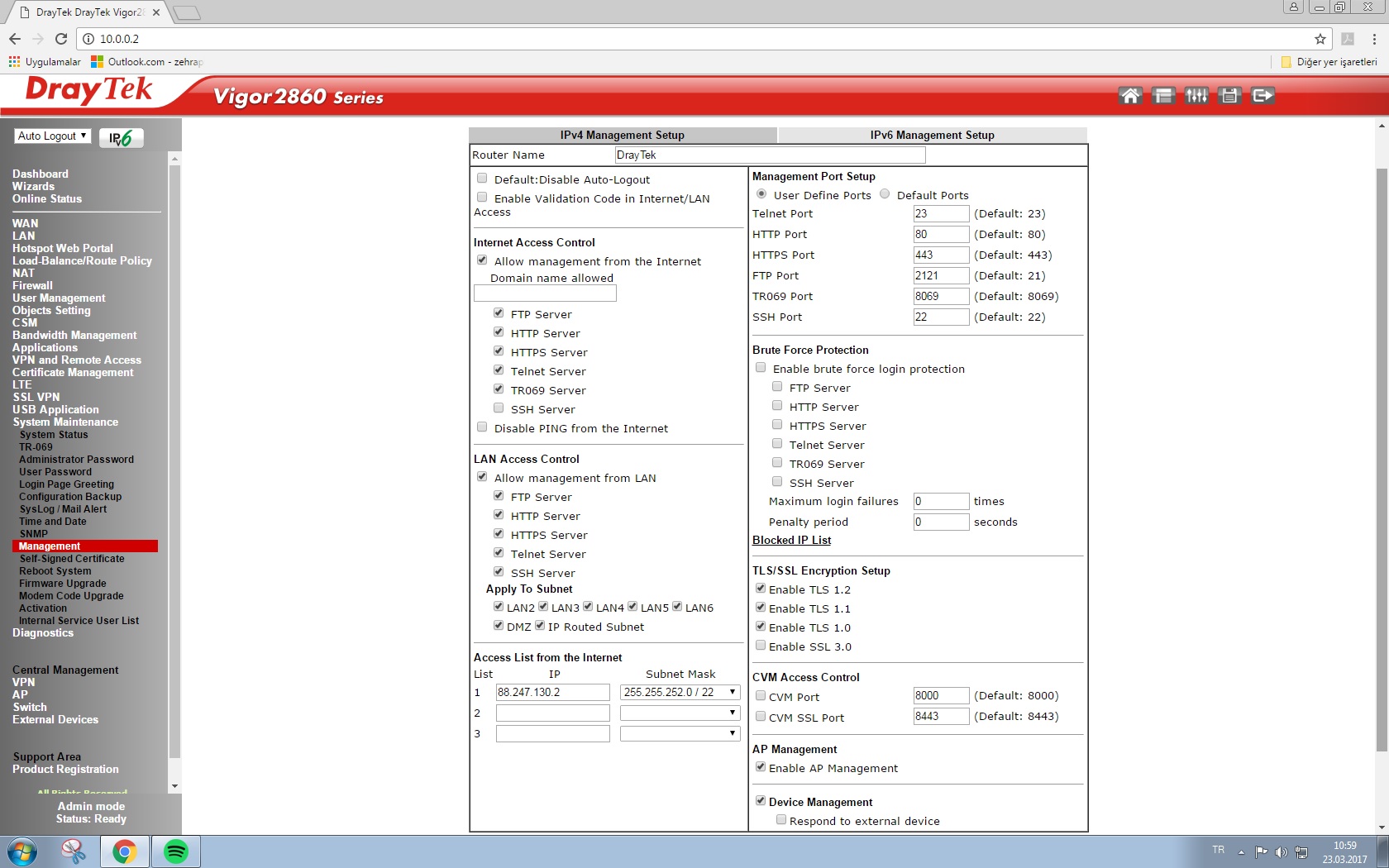Click the sidebar menu vertical scrollbar
Image resolution: width=1389 pixels, height=868 pixels.
click(174, 463)
